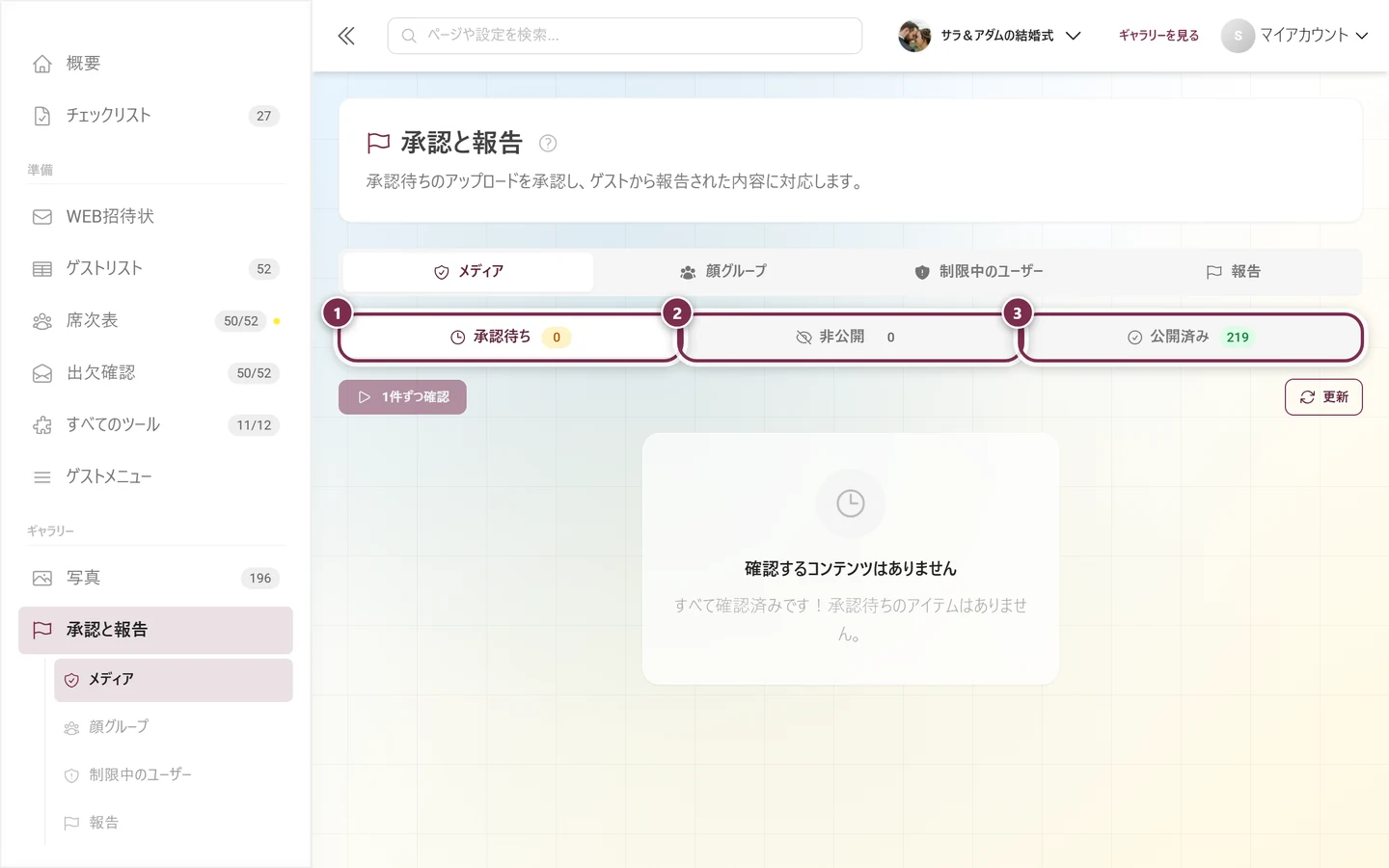1389x868 pixels.
Task: Open the ギャラリーを見る link
Action: [1158, 36]
